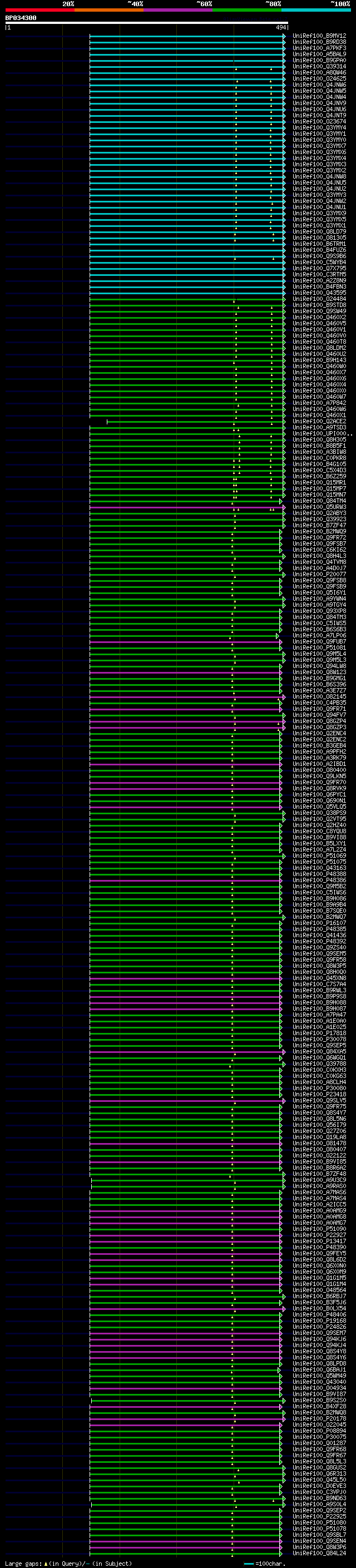The image size is (356, 1568).
Task: Click the cyan ~100% identity legend segment
Action: pyautogui.click(x=317, y=10)
